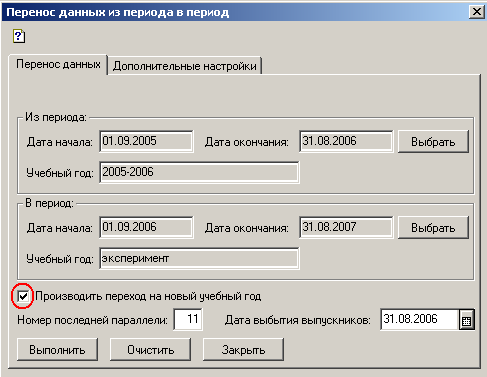Run transfer with the 'Выполнить' button

[57, 350]
